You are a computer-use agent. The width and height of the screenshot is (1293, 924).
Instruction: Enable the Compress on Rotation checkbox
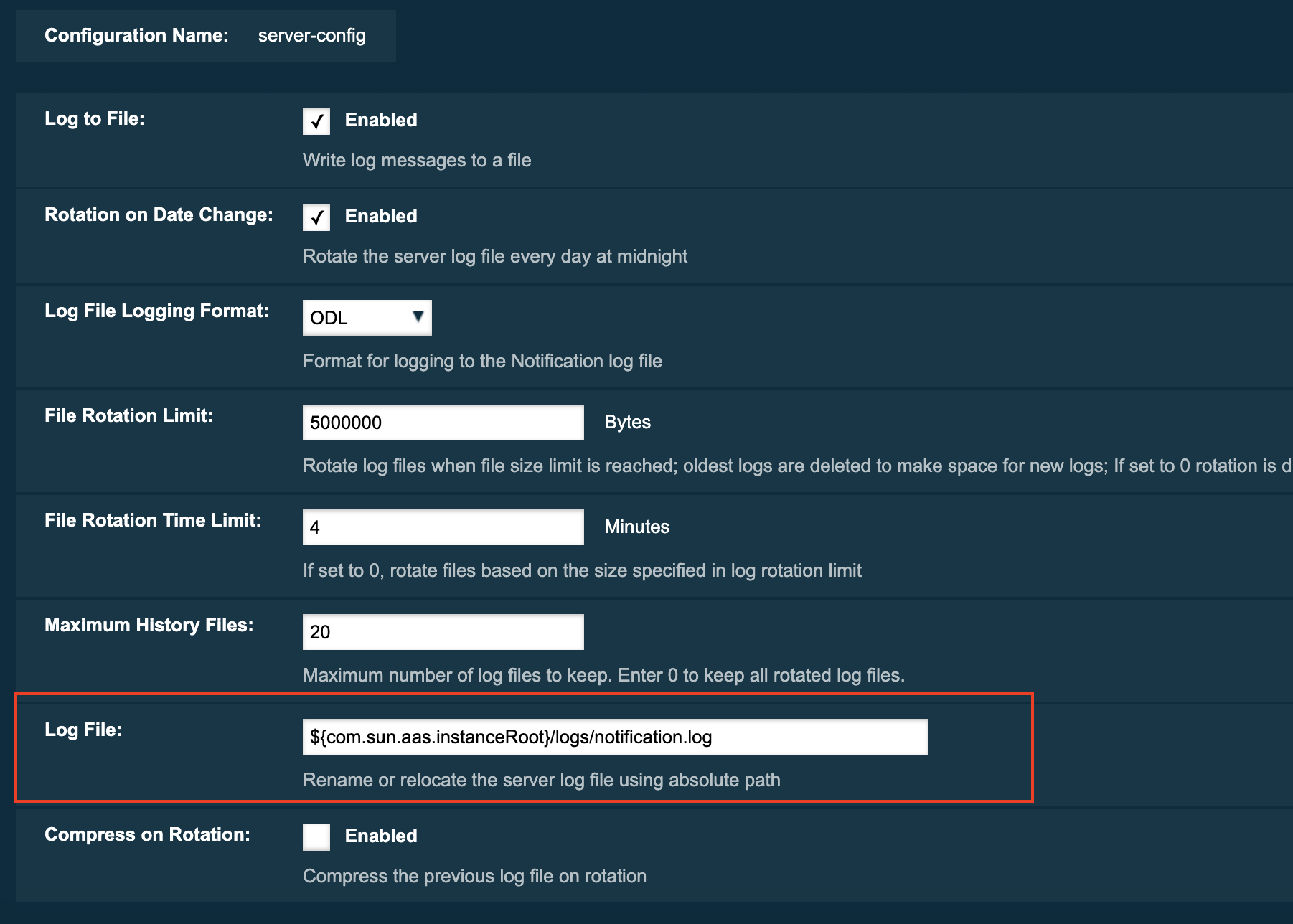pos(316,837)
